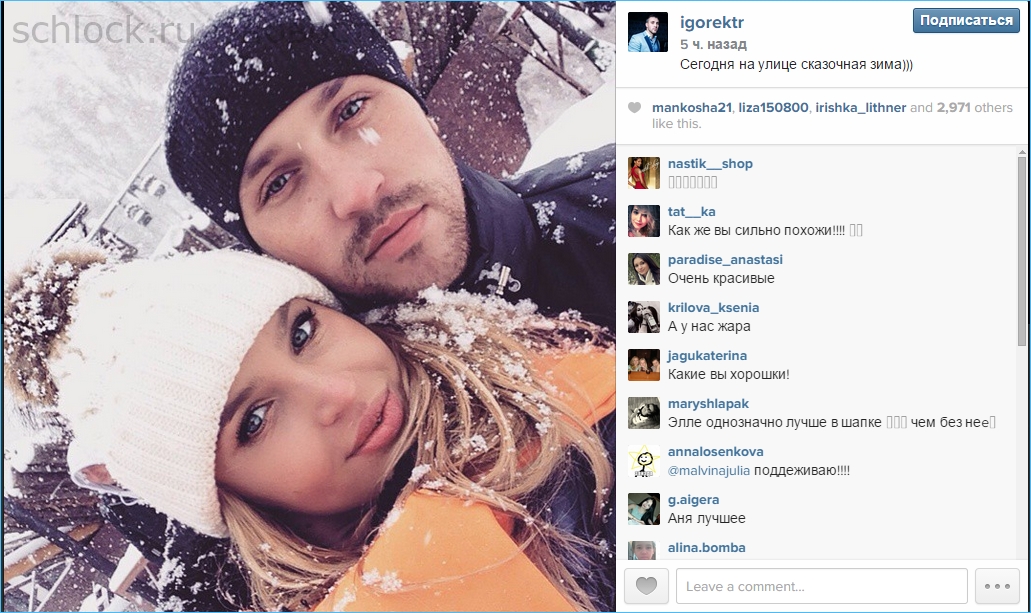
Task: Click the small heart icon next to likes
Action: pos(635,107)
